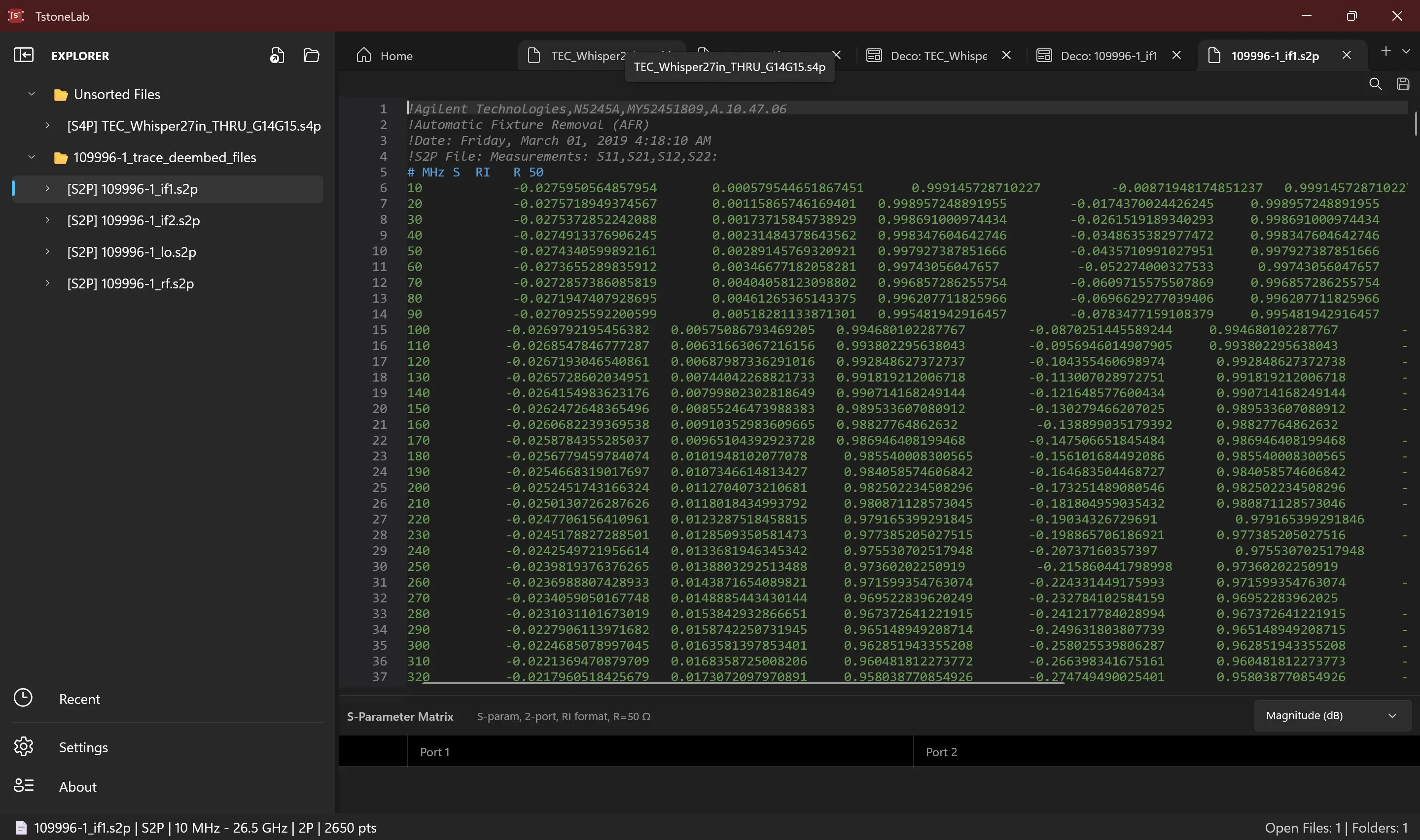
Task: Click the add file icon in Explorer
Action: [x=277, y=55]
